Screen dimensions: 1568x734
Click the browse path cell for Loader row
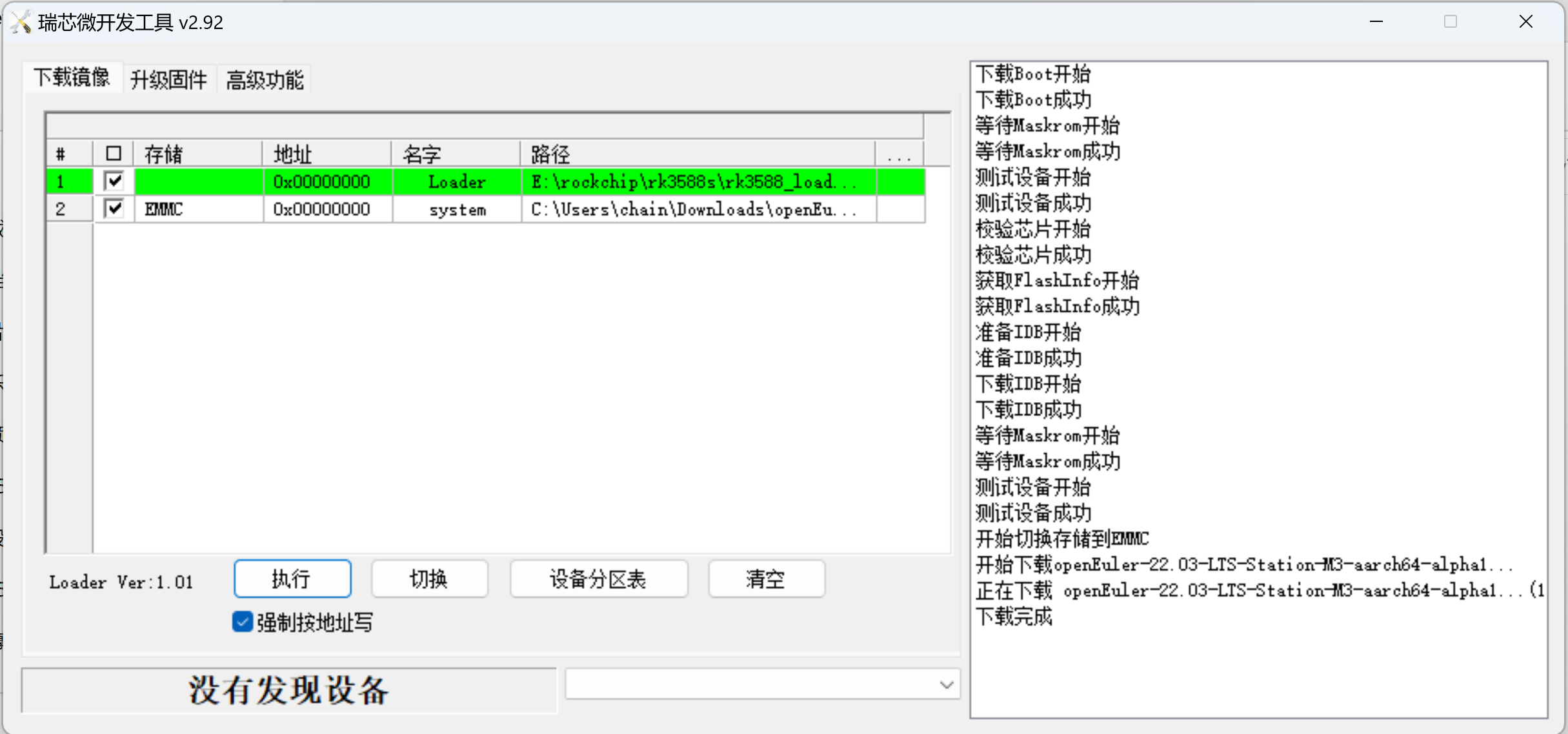point(900,181)
